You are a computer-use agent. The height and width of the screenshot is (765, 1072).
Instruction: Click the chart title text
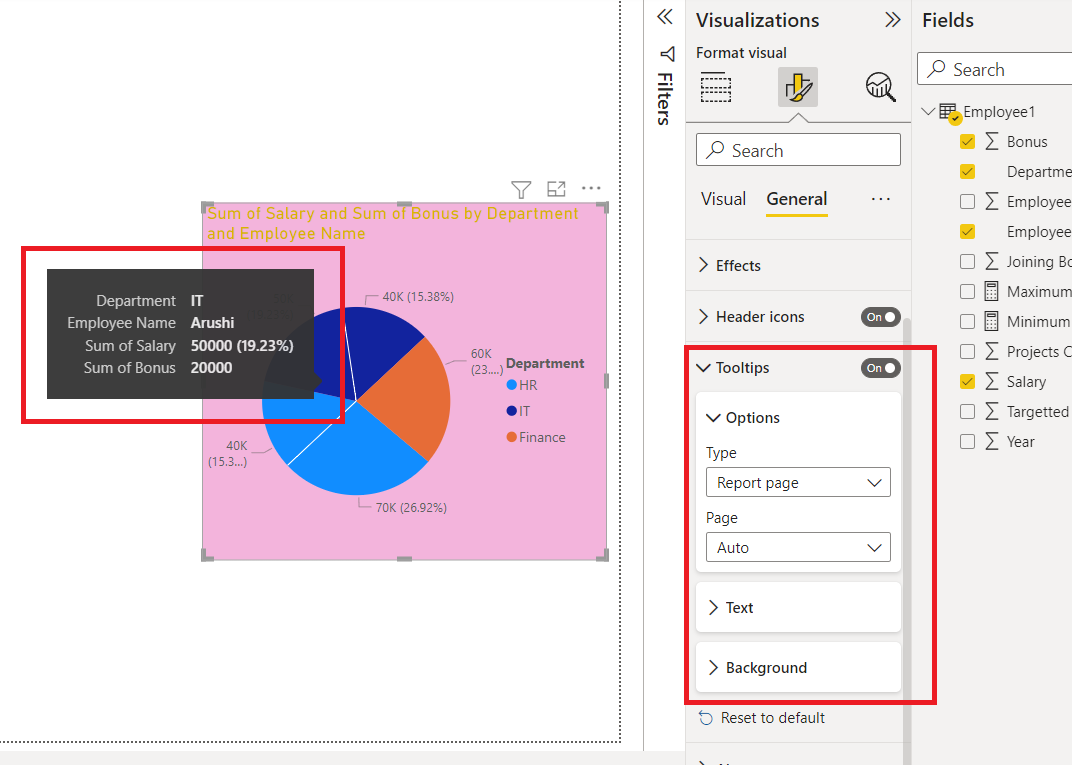[392, 224]
